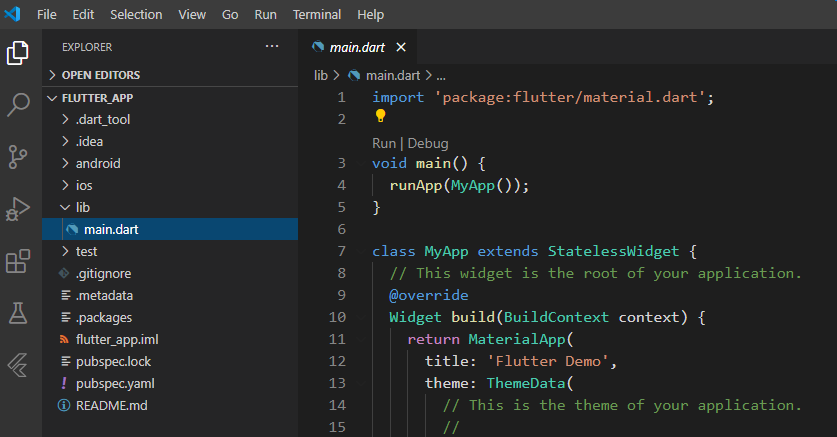Close the main.dart editor tab
The image size is (837, 437).
401,47
